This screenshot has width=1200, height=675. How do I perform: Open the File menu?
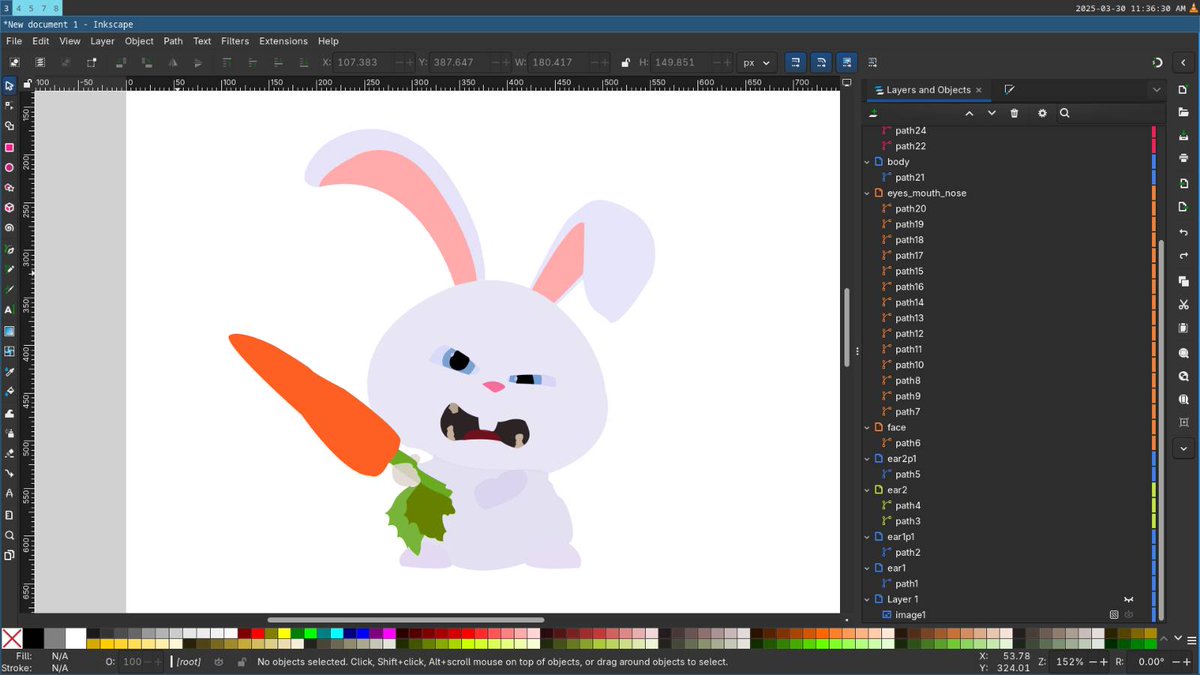tap(14, 41)
